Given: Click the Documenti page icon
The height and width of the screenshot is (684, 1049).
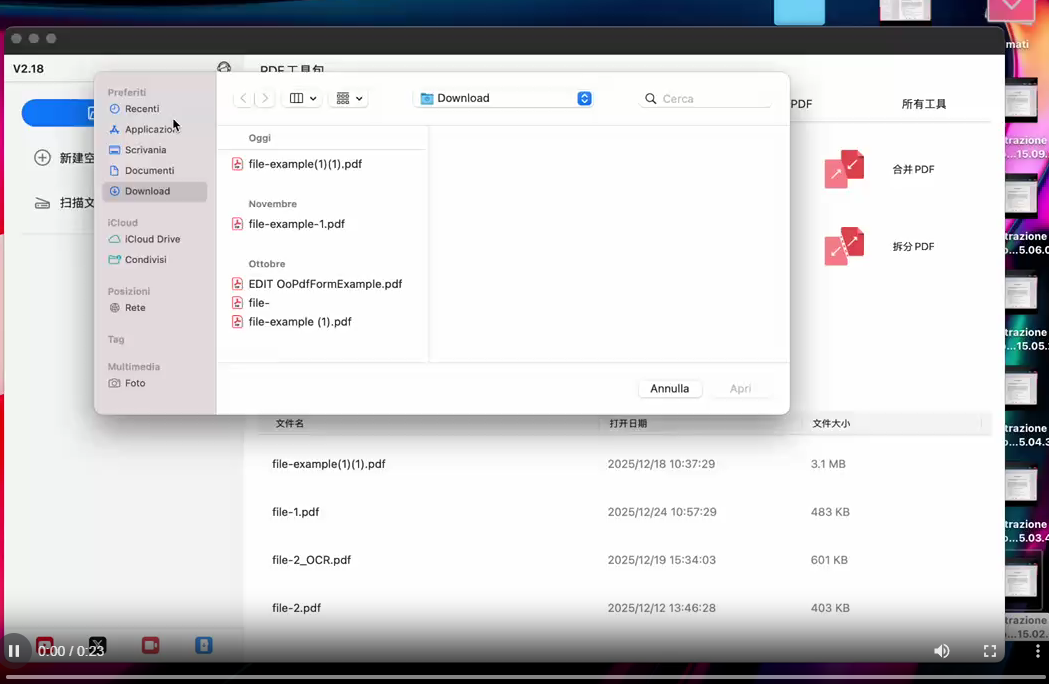Looking at the screenshot, I should point(114,171).
